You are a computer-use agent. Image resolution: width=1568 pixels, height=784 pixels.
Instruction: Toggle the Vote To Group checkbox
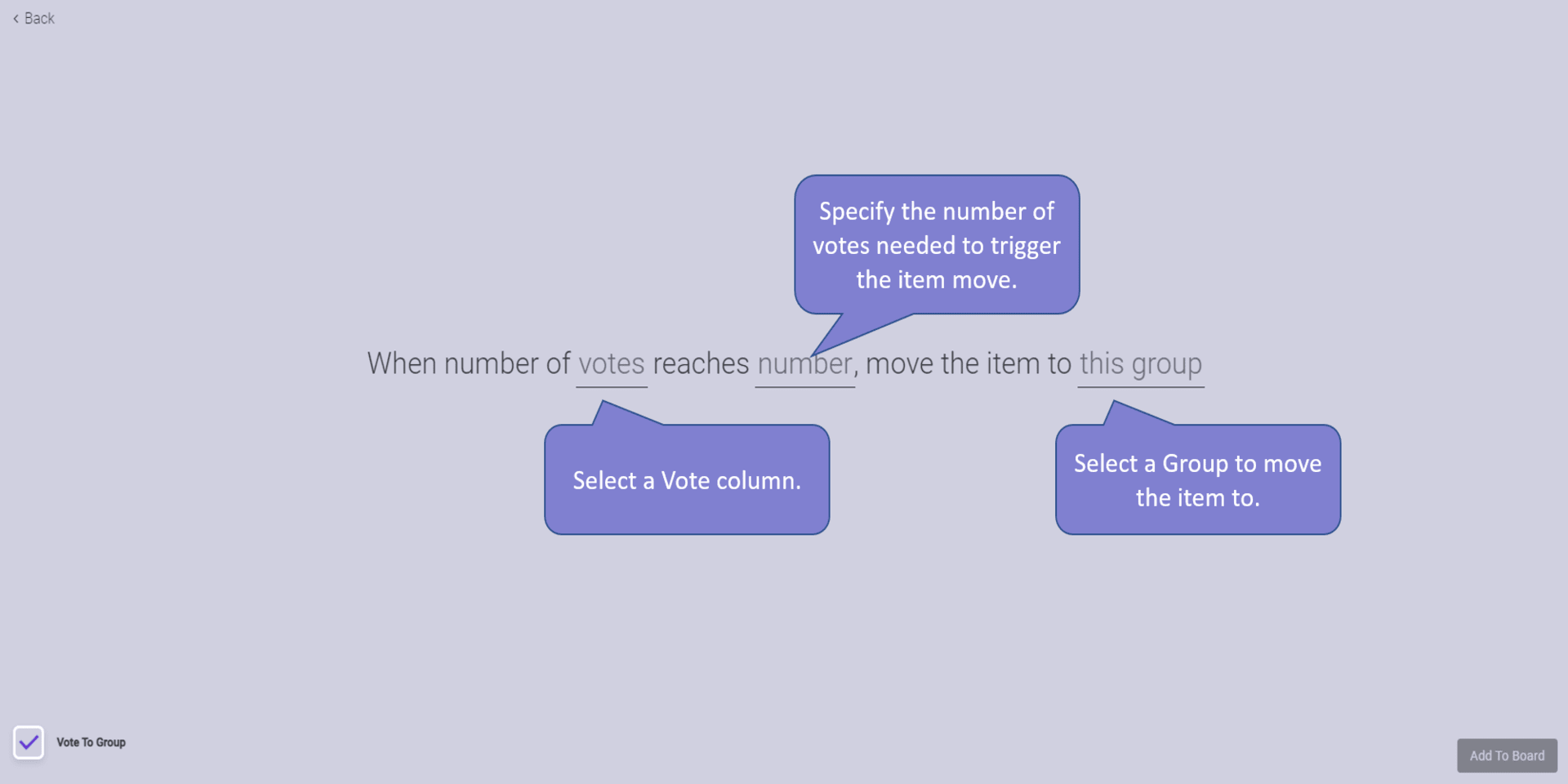tap(29, 742)
